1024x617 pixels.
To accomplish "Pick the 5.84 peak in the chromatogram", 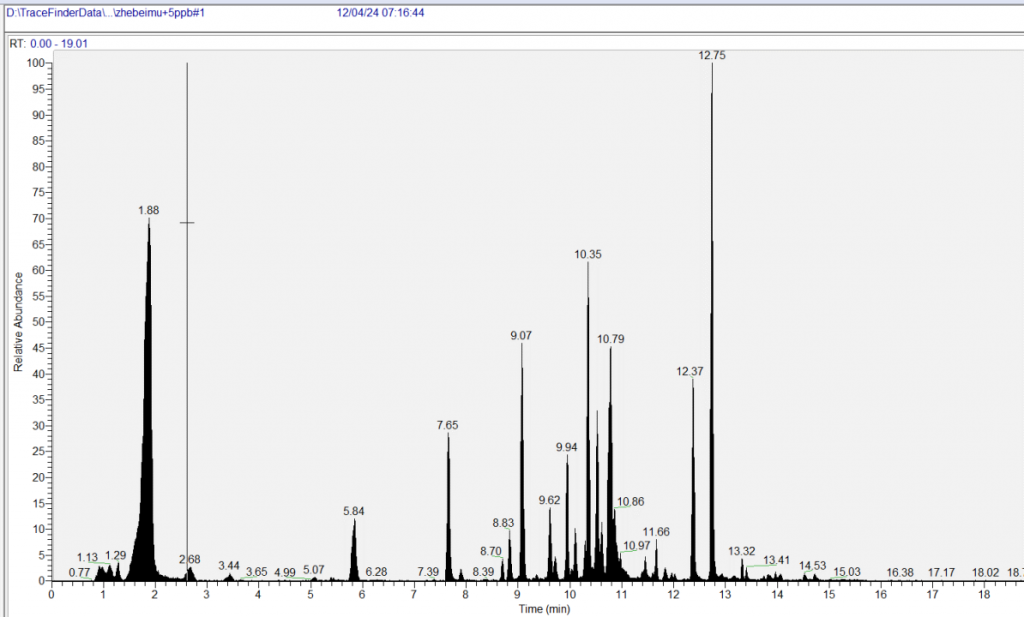I will (354, 512).
